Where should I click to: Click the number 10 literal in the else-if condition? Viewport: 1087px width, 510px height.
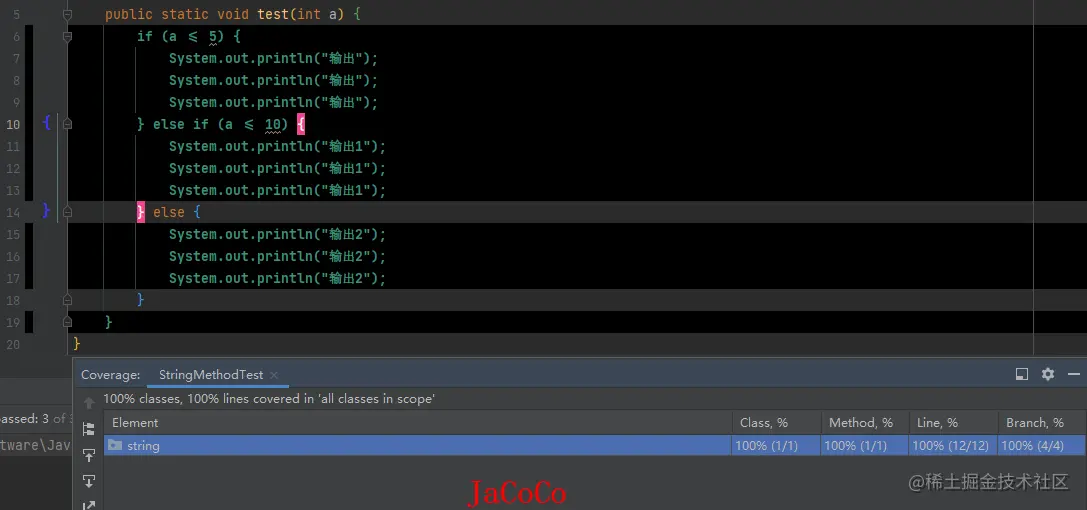(273, 125)
